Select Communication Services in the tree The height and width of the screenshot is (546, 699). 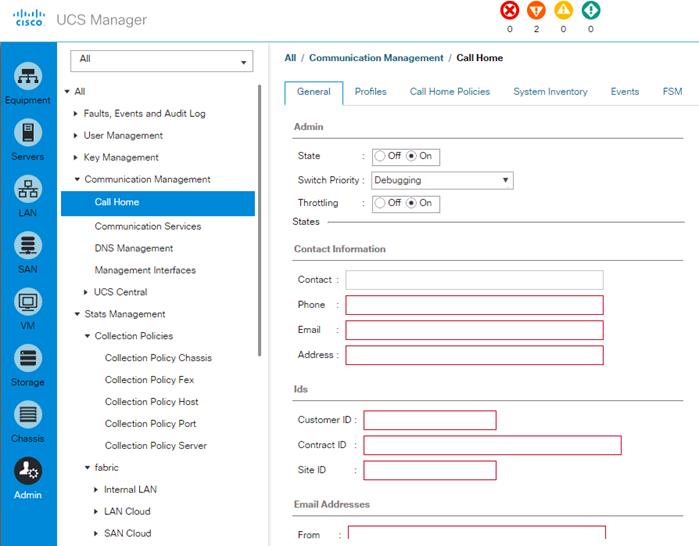(x=148, y=226)
